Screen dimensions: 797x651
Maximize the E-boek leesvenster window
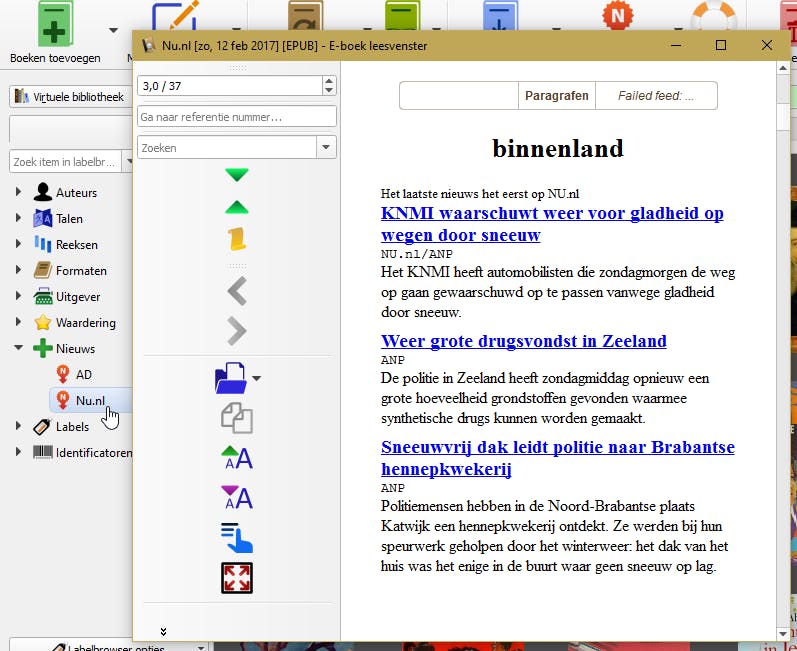point(721,45)
